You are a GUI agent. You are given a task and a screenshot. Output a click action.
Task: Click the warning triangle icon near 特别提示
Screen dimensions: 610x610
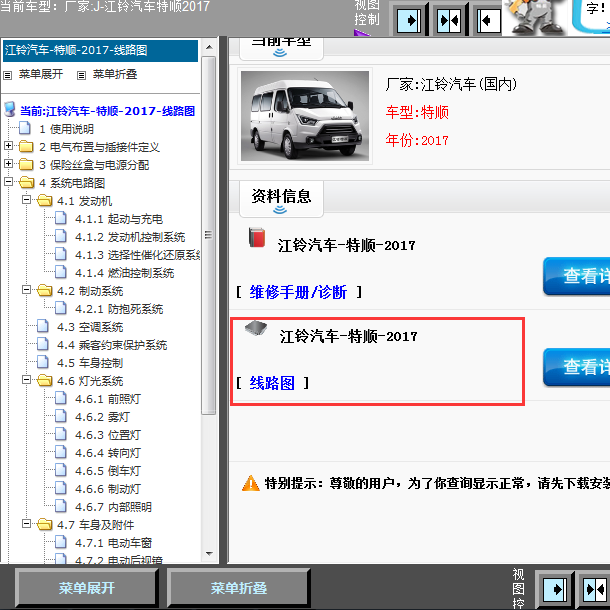click(x=251, y=483)
